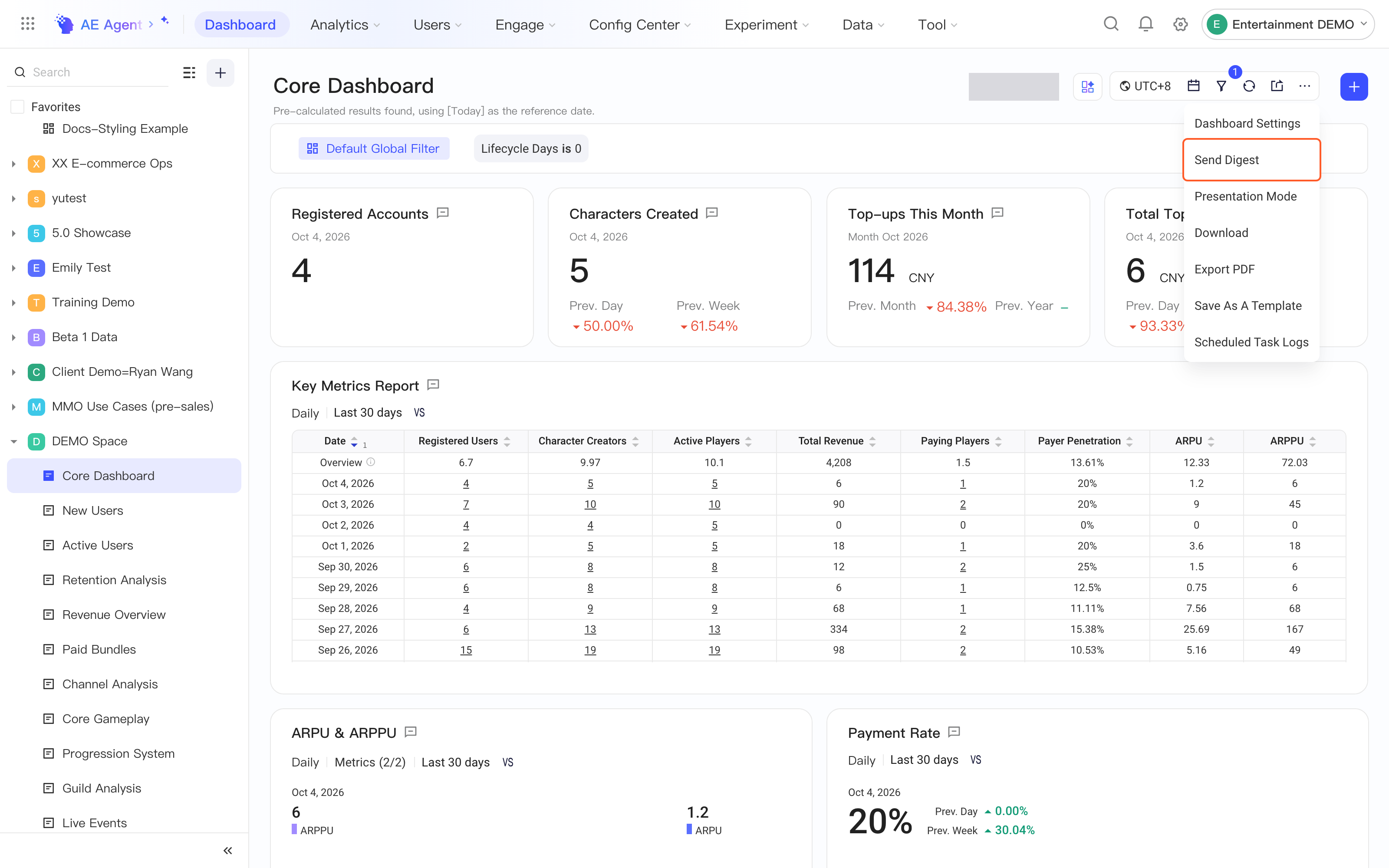Open the more options ellipsis menu
This screenshot has width=1389, height=868.
pos(1305,86)
